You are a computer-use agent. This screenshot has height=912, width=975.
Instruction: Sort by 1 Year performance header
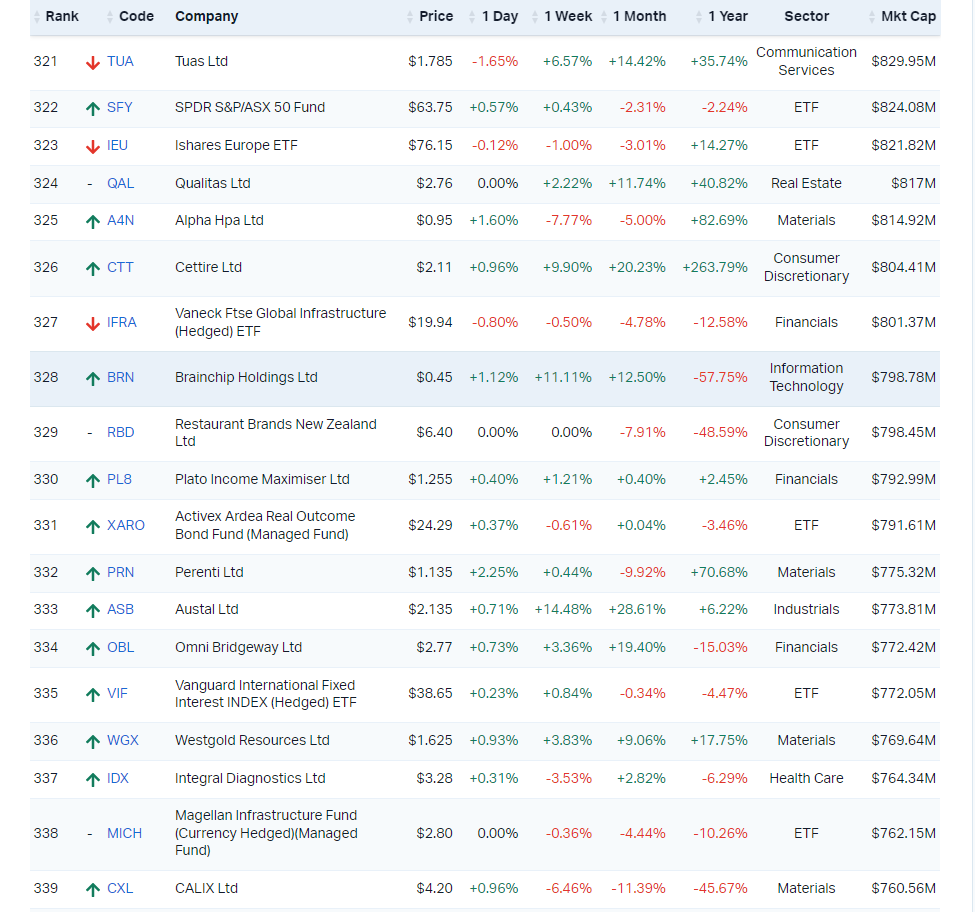[x=726, y=16]
